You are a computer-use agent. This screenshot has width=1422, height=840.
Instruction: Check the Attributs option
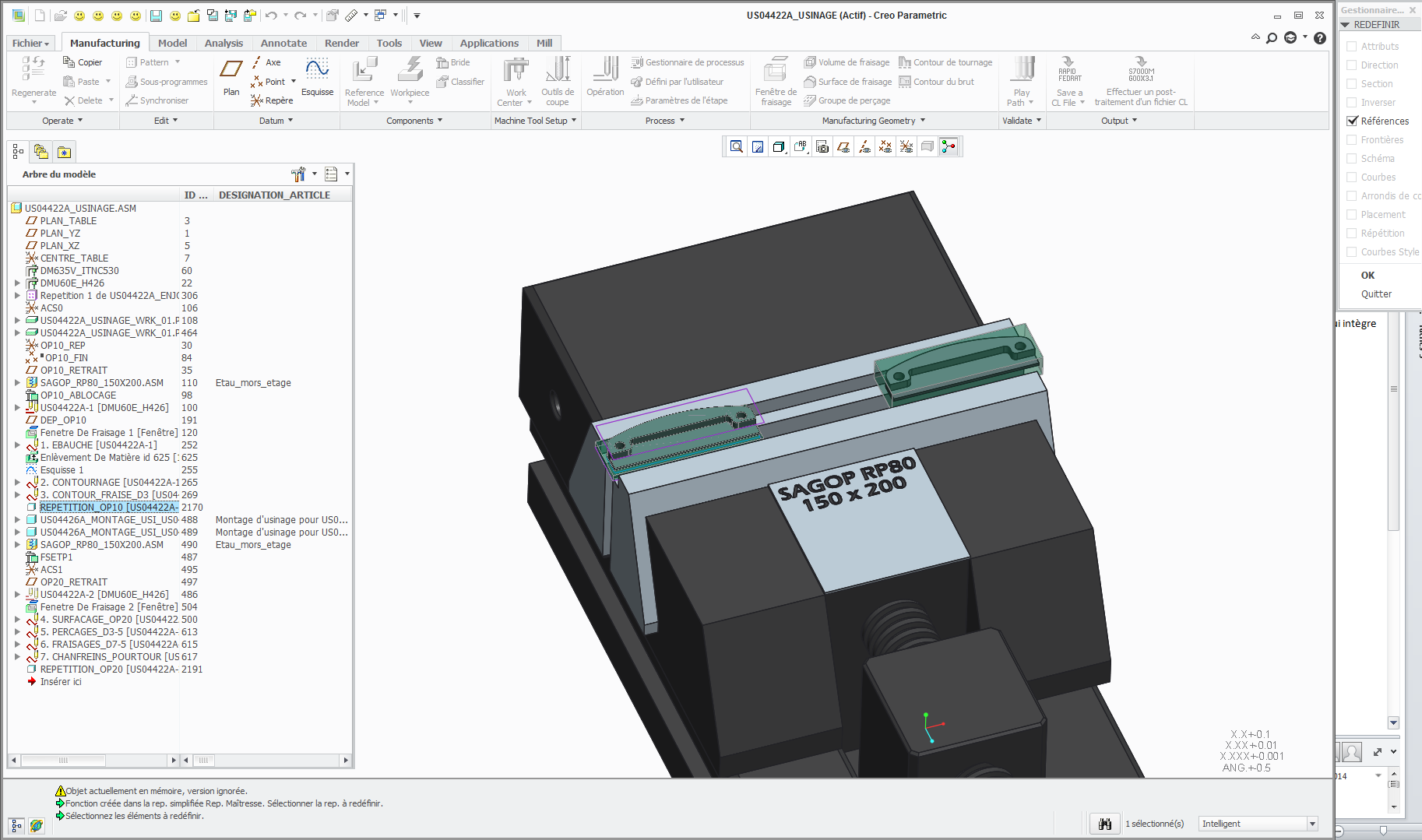click(1352, 47)
